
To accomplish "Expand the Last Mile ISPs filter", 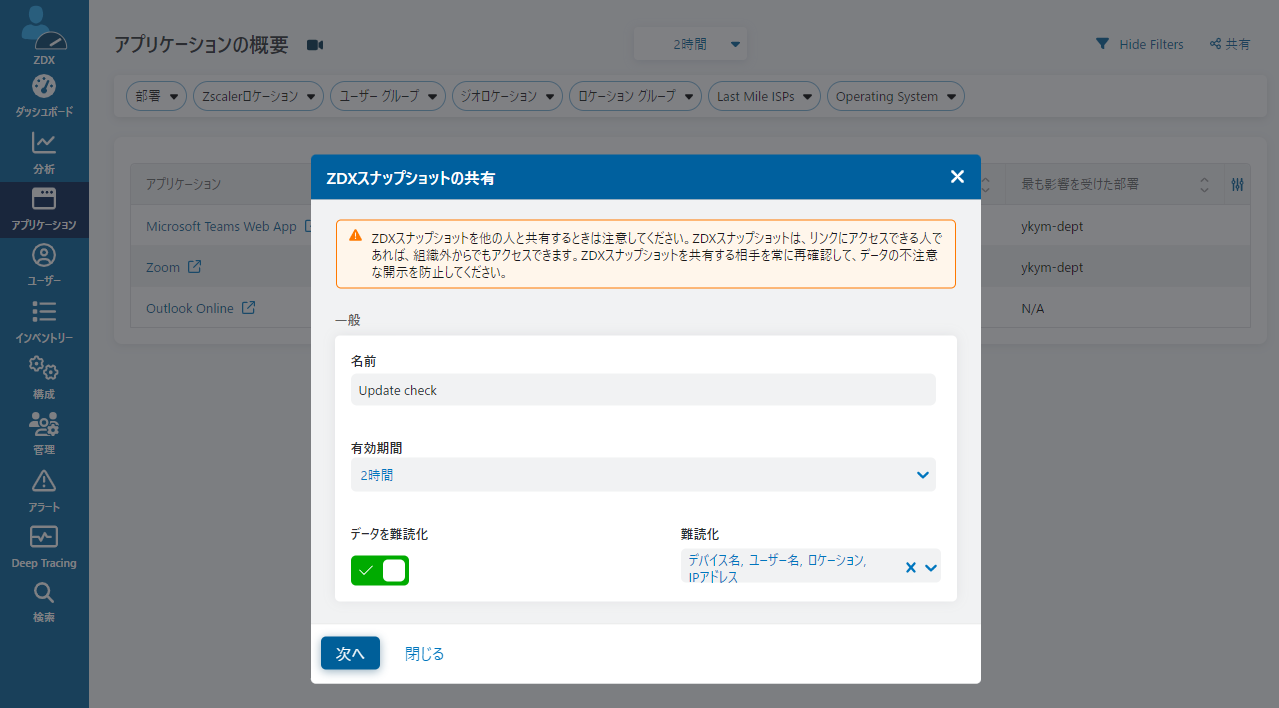I will pyautogui.click(x=764, y=96).
